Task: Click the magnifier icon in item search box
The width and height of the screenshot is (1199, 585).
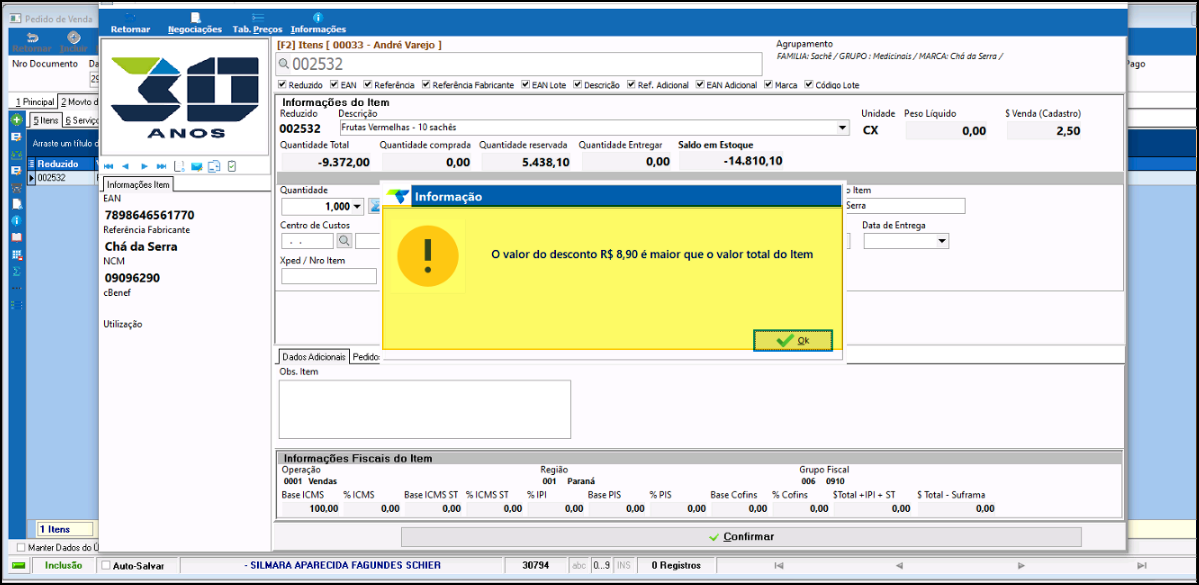Action: [284, 64]
